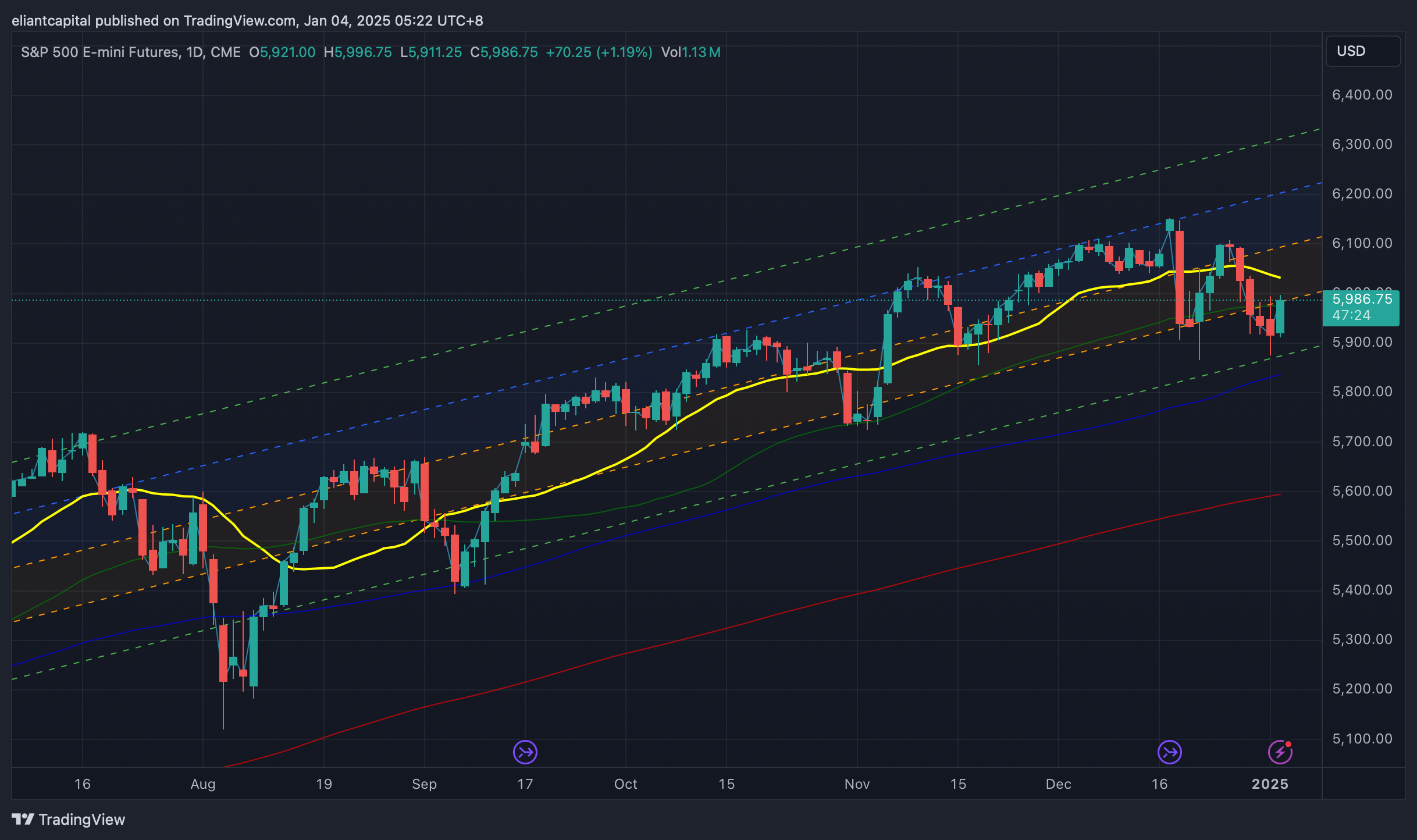
Task: Click the December contract rollover icon
Action: (x=1169, y=752)
